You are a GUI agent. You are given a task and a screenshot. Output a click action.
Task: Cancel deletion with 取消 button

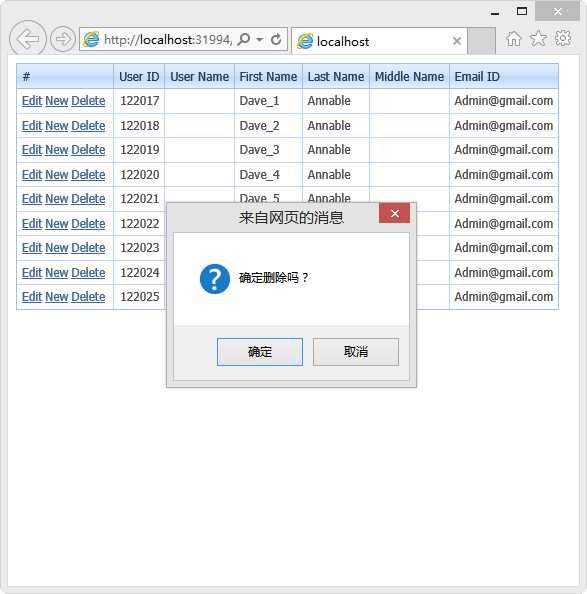(356, 352)
